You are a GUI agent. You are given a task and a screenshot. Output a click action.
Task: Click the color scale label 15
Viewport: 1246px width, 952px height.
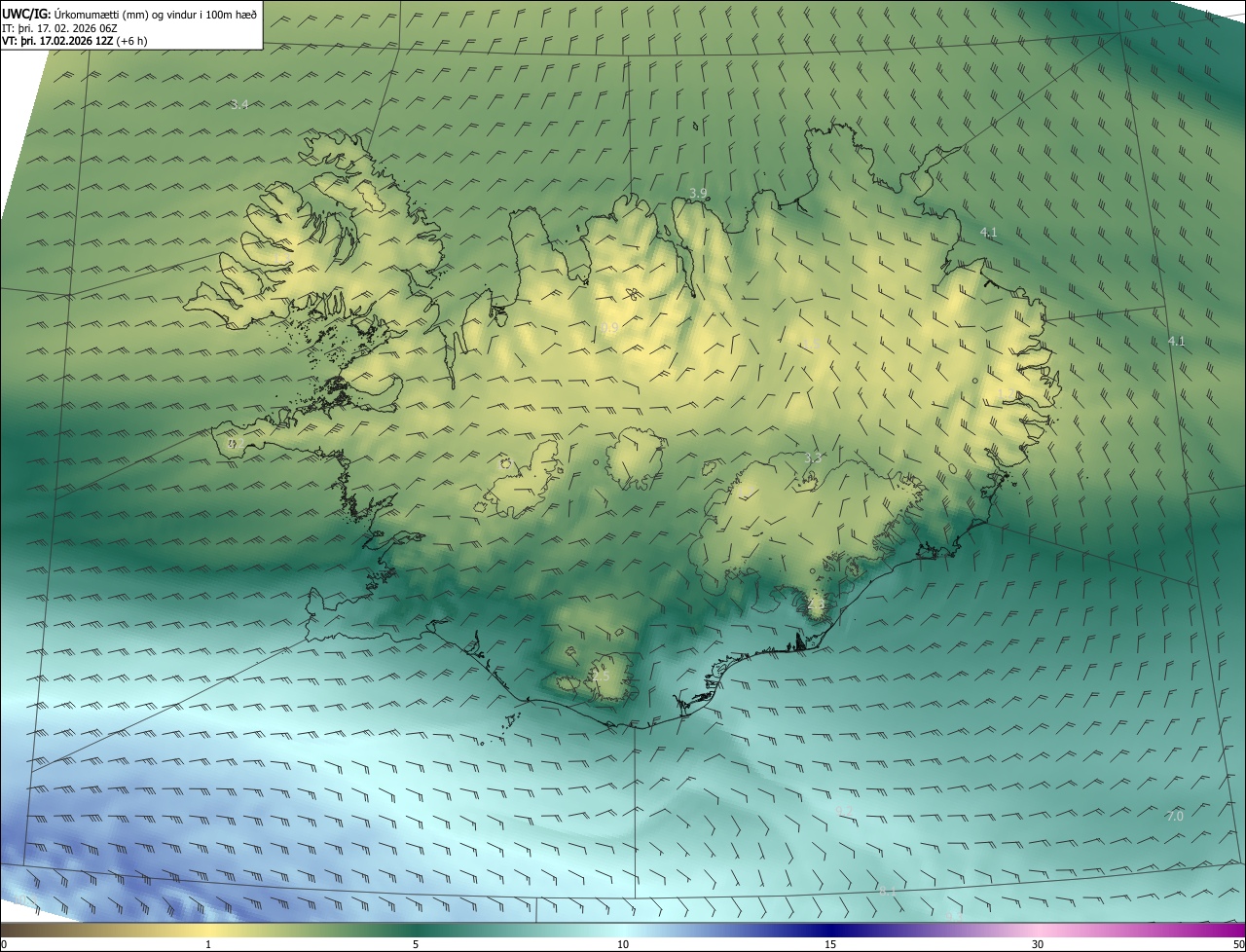[830, 944]
